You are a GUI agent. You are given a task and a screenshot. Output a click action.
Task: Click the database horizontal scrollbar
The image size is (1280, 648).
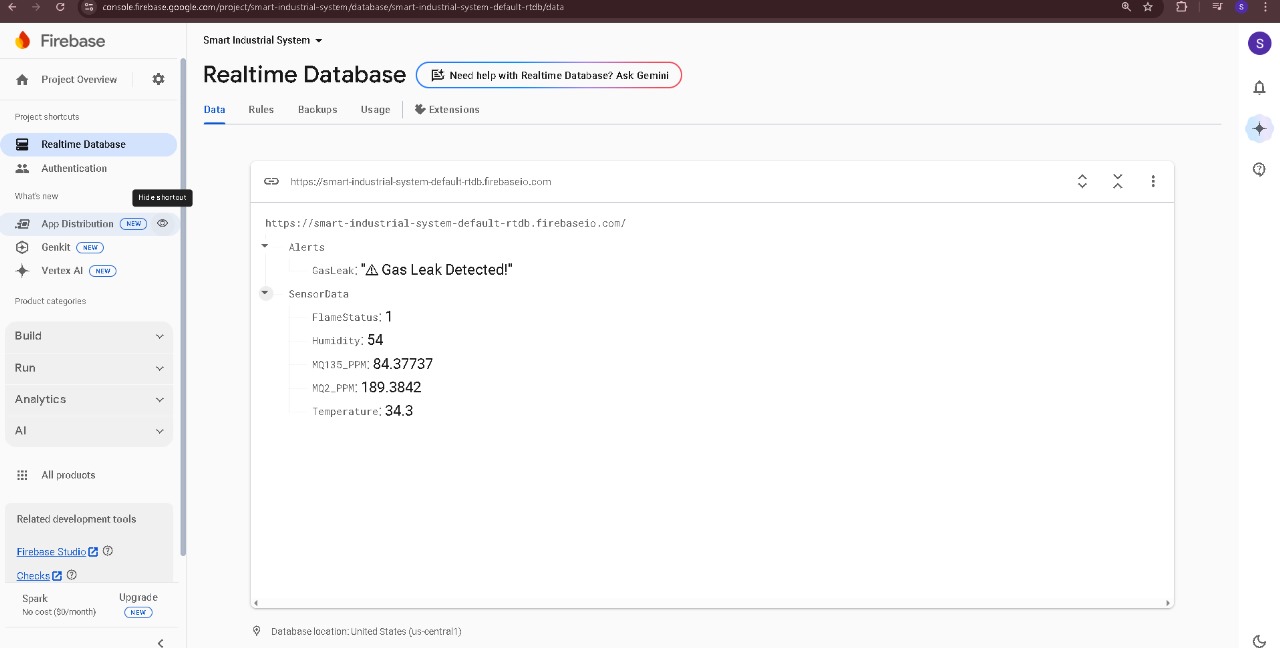pyautogui.click(x=711, y=603)
